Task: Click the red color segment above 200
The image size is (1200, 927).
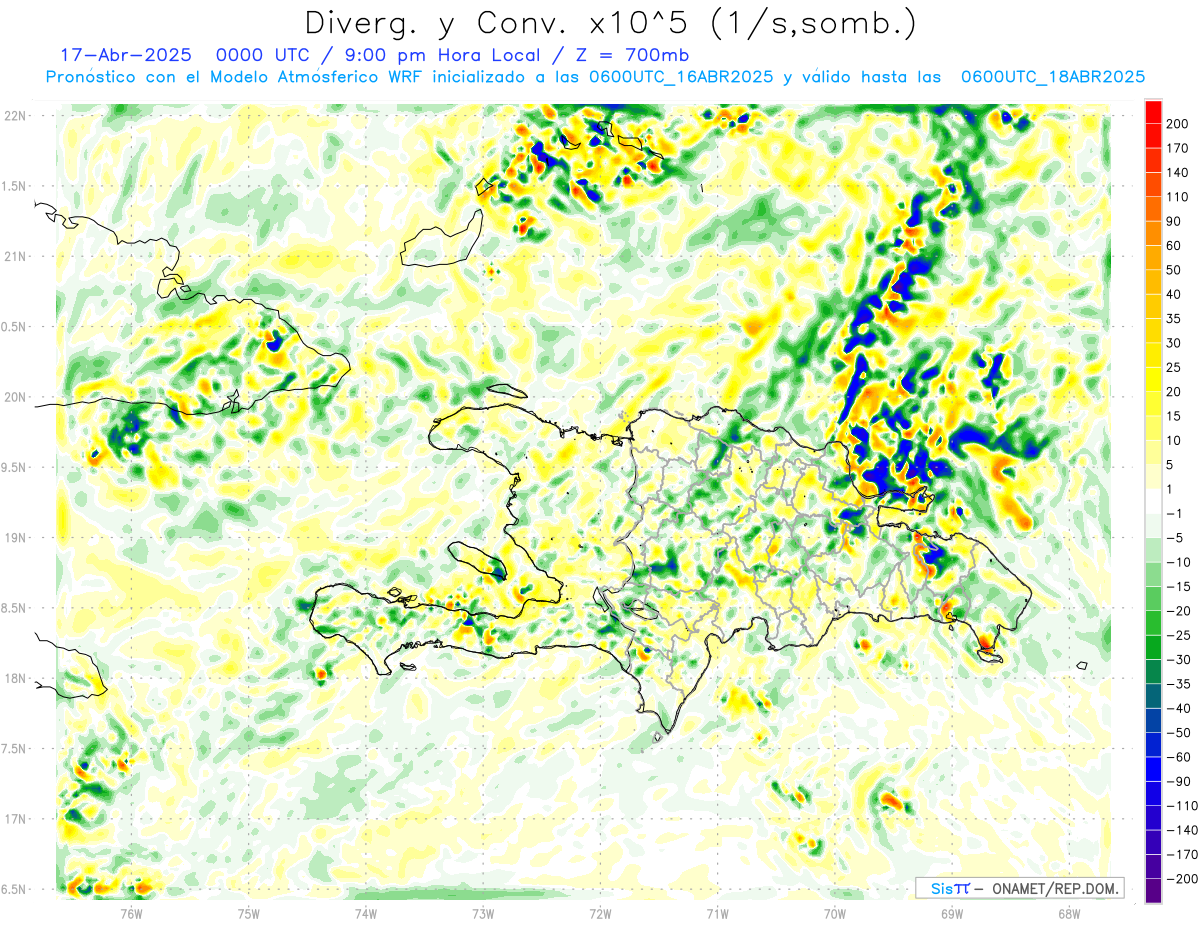Action: (x=1154, y=111)
